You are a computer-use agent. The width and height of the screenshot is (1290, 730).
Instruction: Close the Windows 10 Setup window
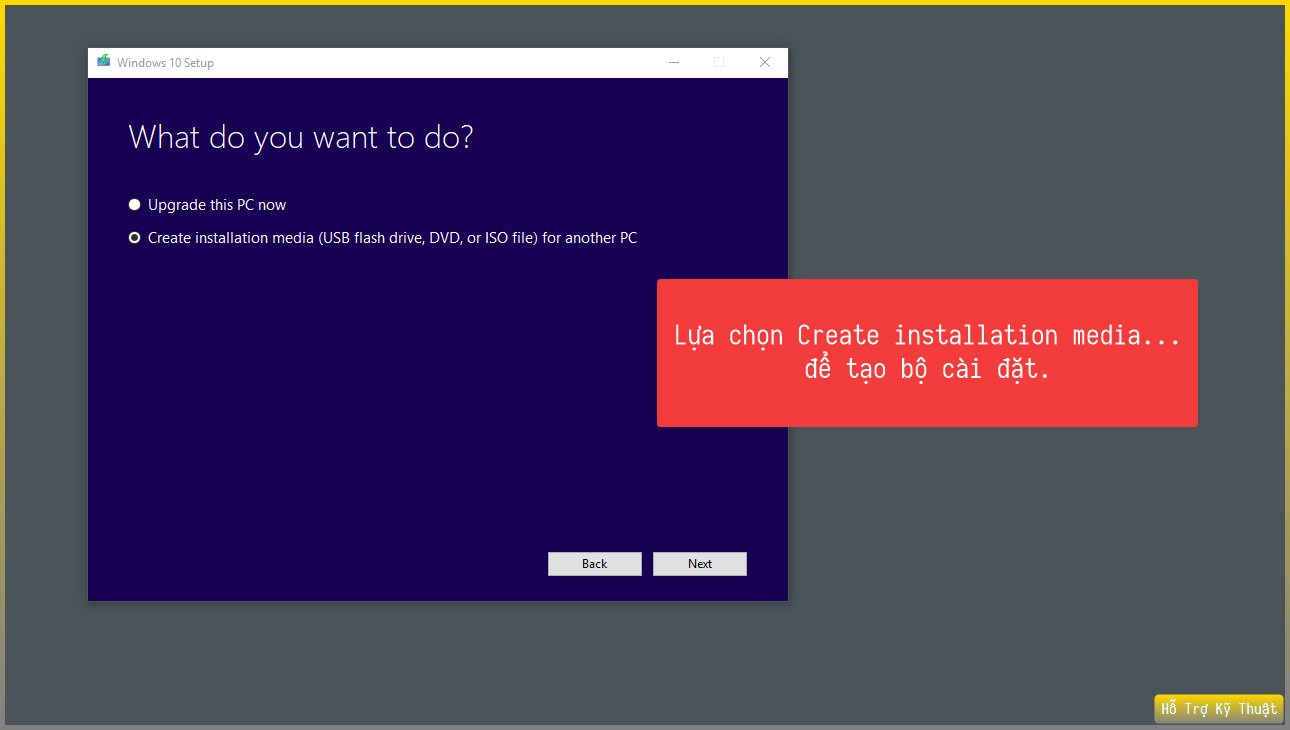point(765,62)
